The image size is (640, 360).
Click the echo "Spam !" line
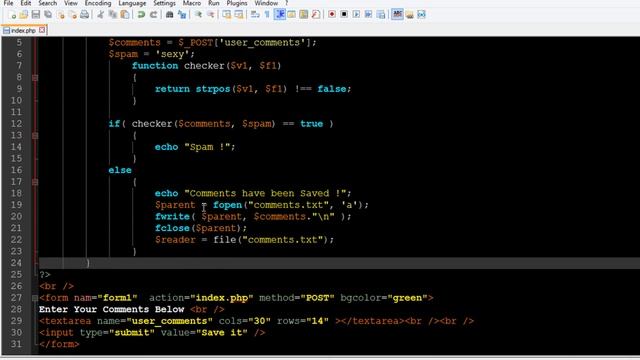point(195,147)
